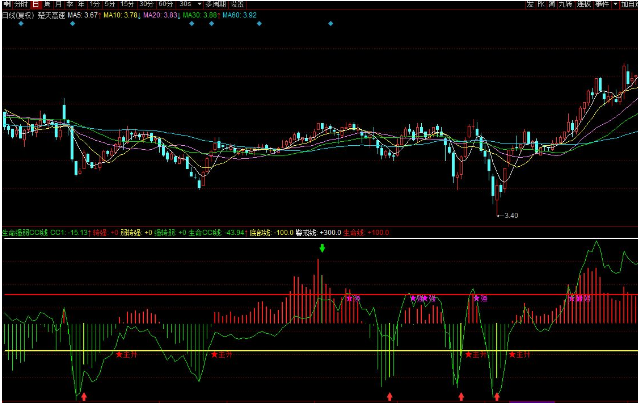Open the dropdown arrow beside 30s
The image size is (638, 404).
[x=199, y=4]
